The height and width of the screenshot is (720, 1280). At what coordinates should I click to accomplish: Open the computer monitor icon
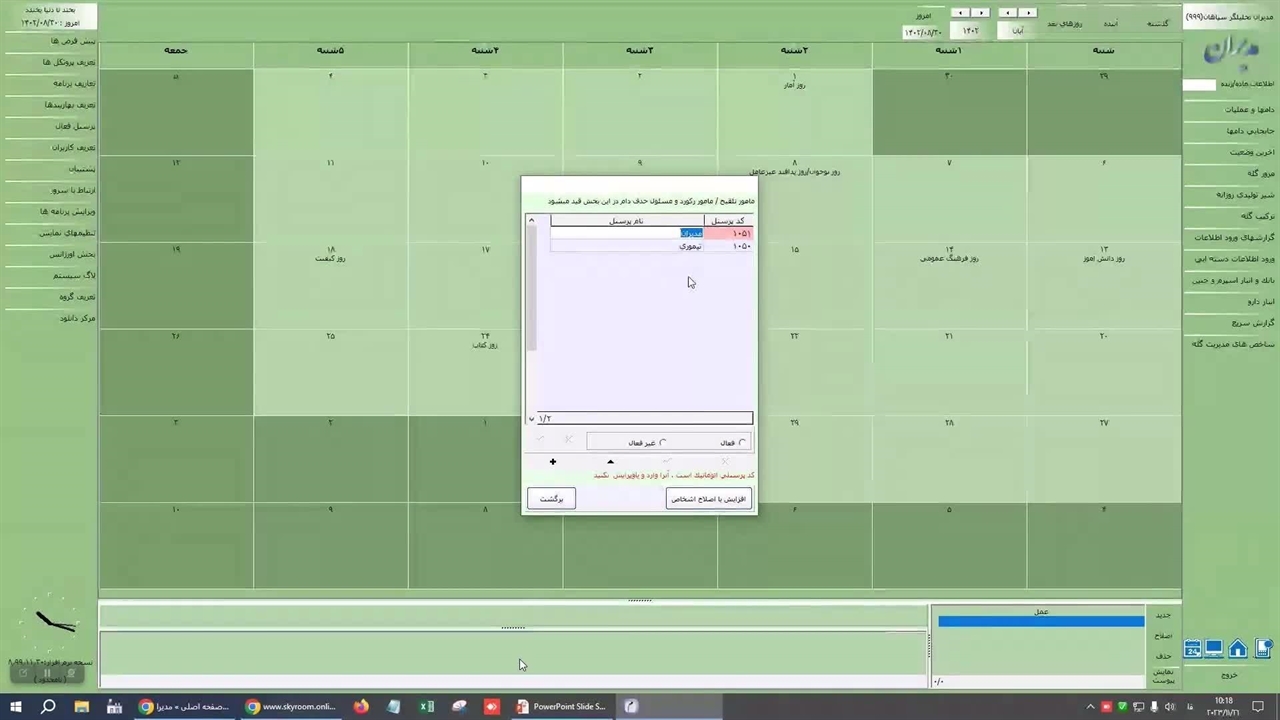point(1214,650)
